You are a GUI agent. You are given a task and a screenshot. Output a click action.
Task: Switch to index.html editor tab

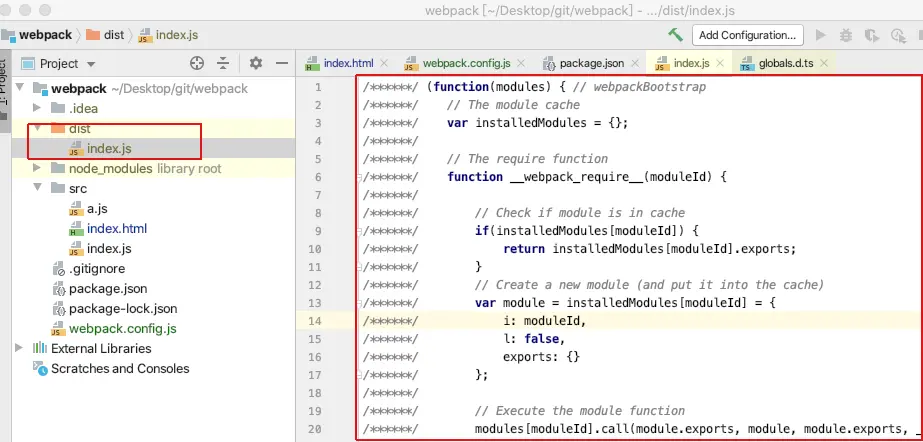348,63
